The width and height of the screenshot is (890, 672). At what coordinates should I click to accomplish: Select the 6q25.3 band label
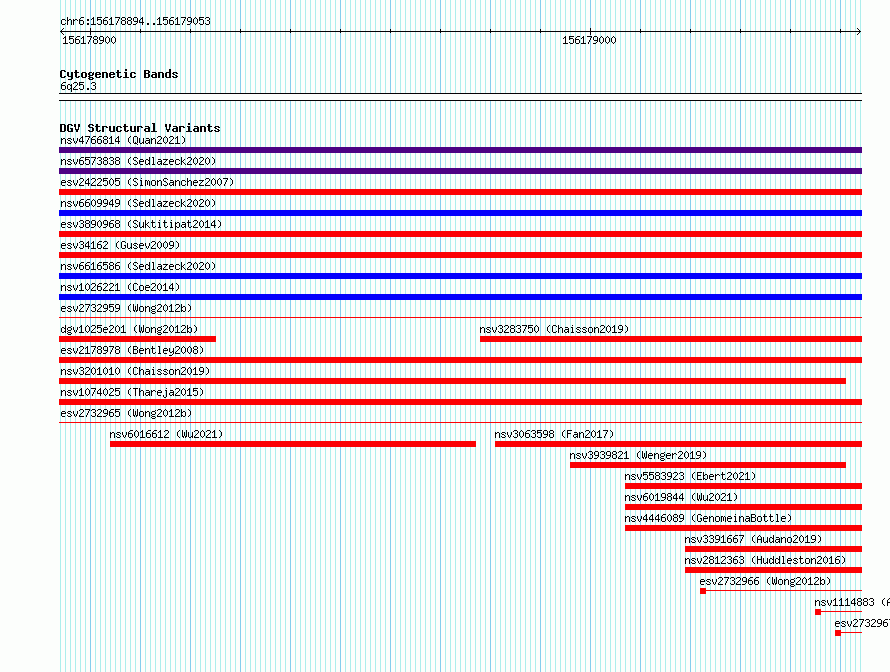[78, 86]
